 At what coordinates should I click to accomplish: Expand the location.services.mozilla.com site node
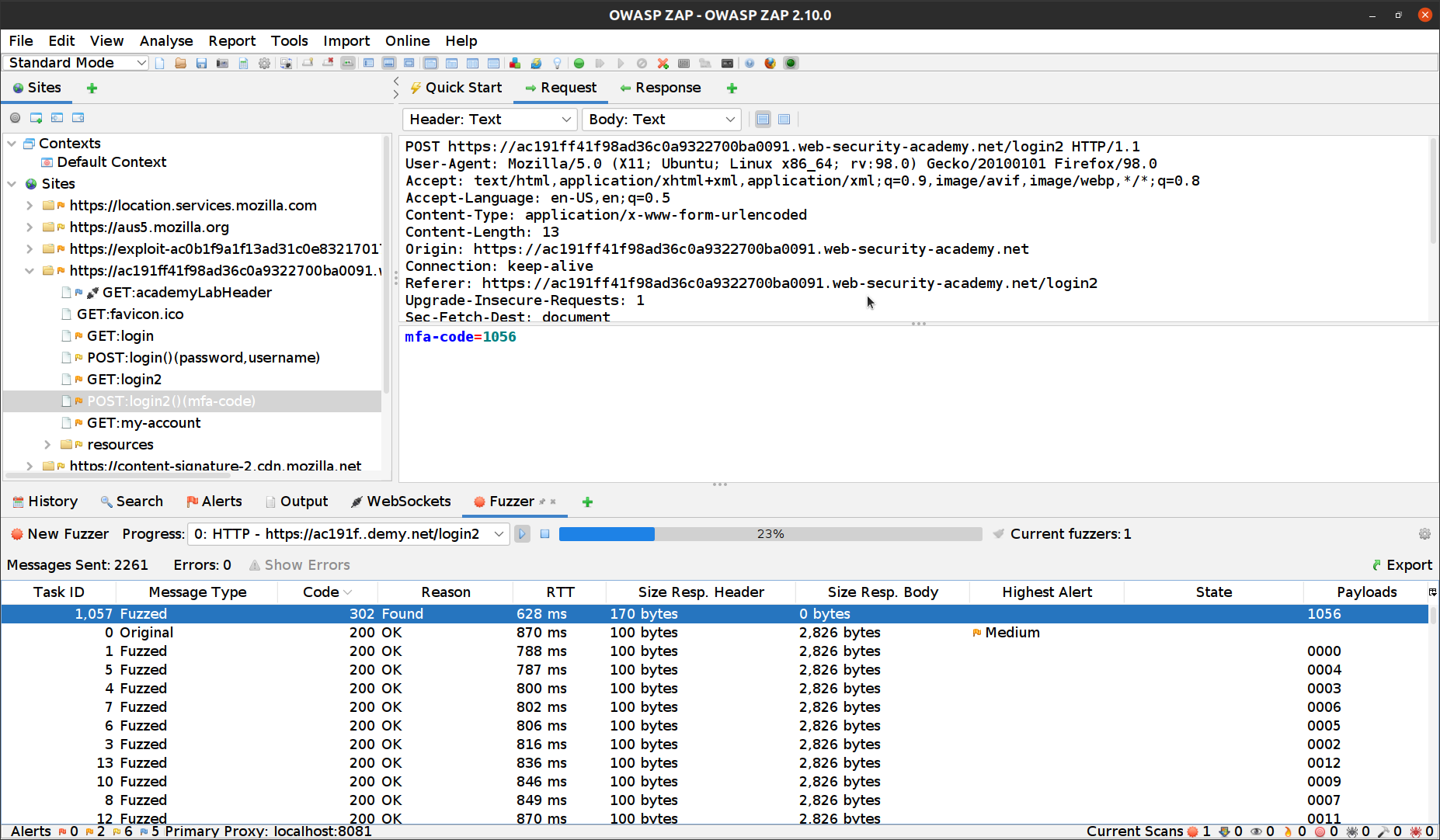coord(30,206)
